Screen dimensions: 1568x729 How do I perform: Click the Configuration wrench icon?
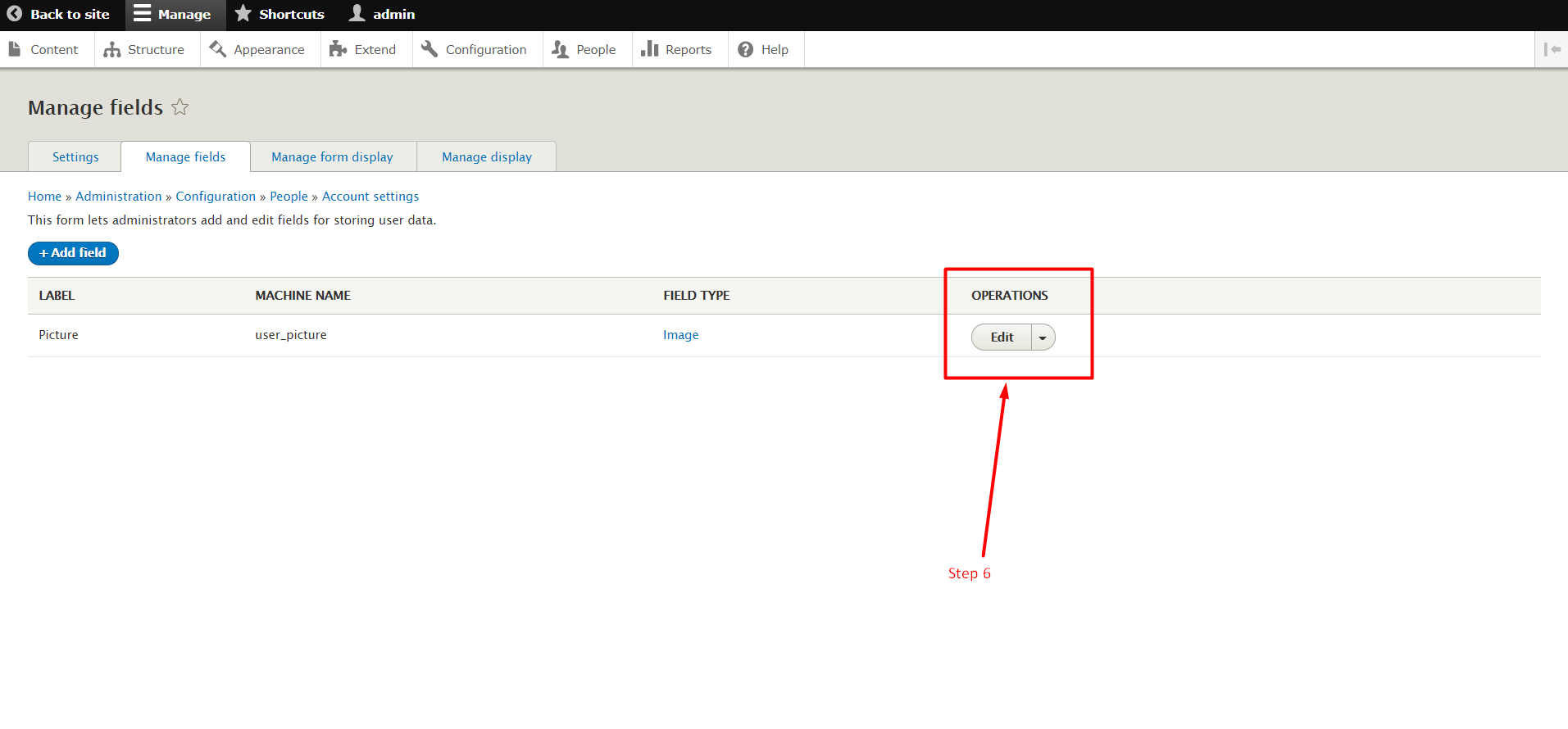(x=429, y=49)
